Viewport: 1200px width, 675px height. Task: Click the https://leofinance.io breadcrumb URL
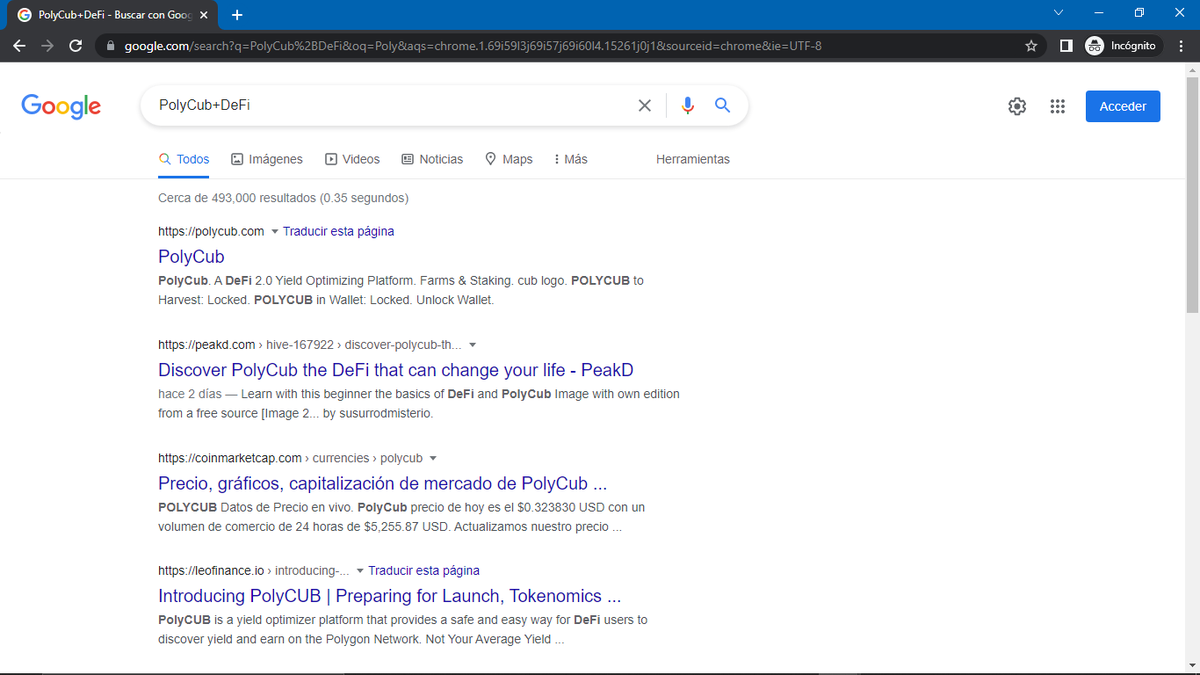254,571
